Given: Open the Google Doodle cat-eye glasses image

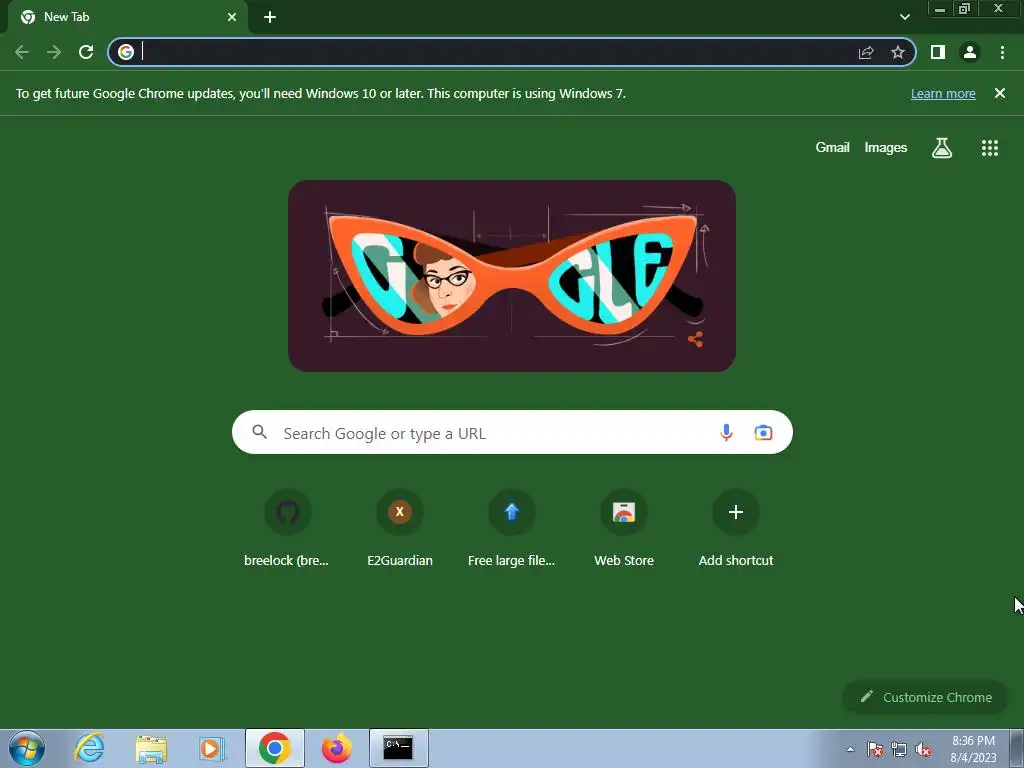Looking at the screenshot, I should pos(512,276).
